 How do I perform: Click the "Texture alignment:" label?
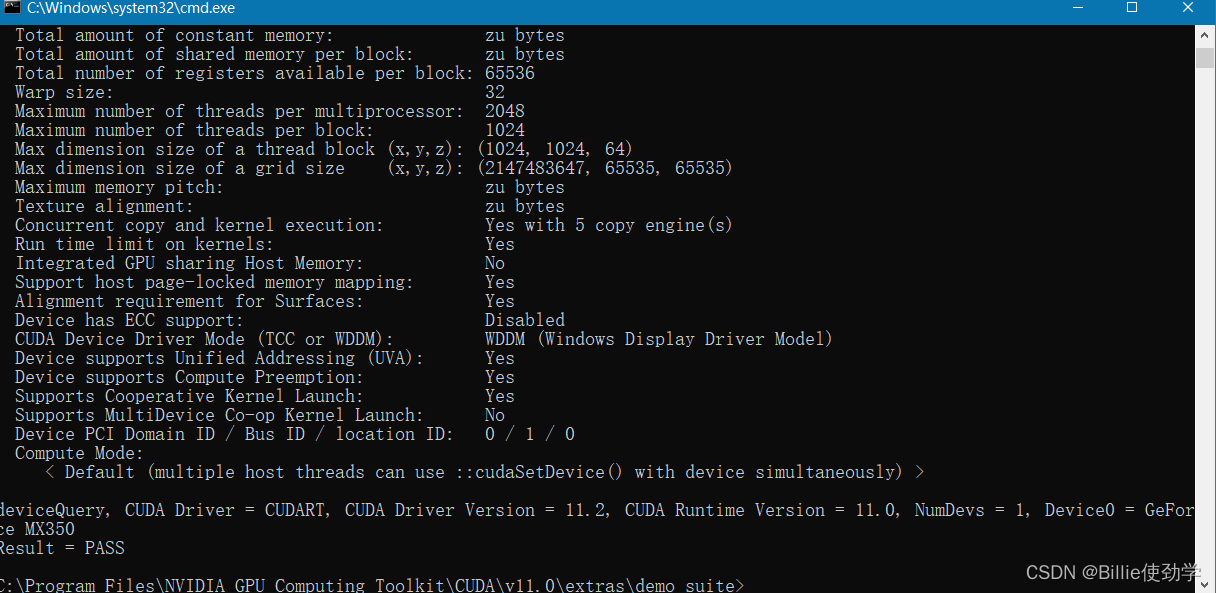(104, 206)
